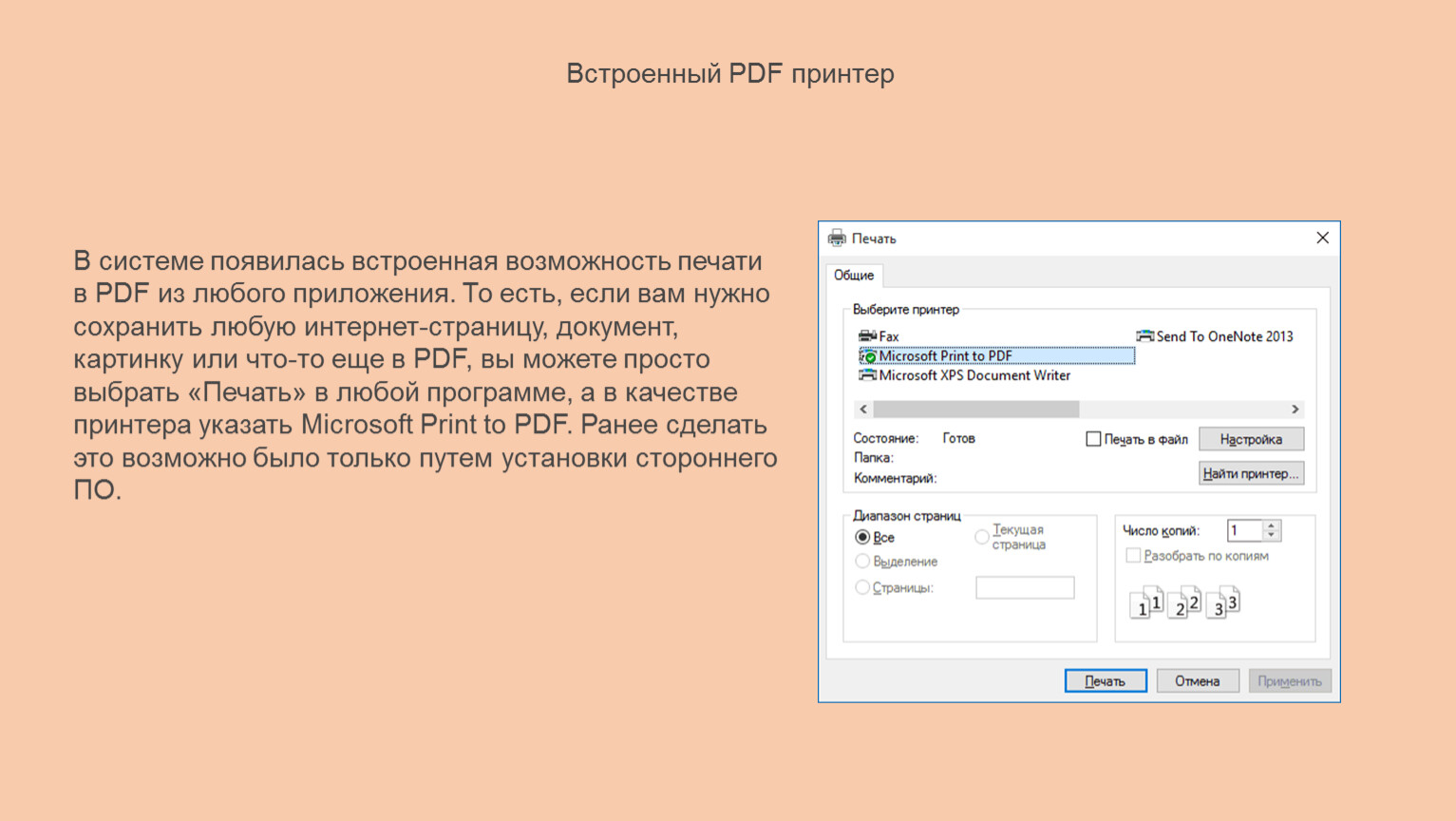Select the Fax printer icon

[x=867, y=336]
